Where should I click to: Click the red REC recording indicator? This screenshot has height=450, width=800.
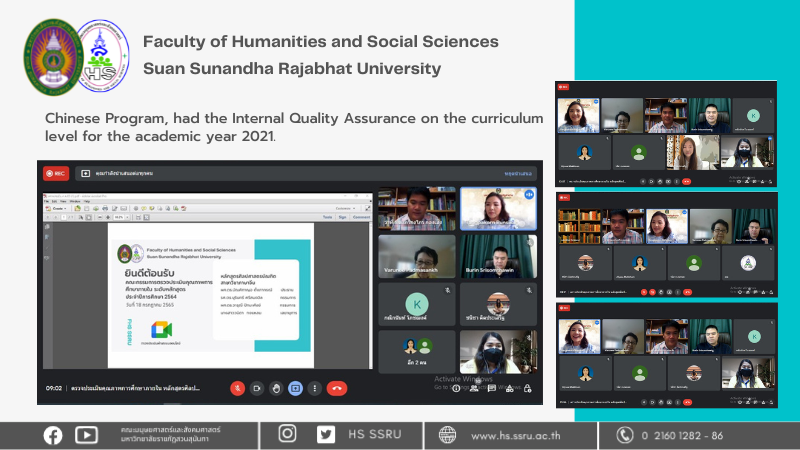55,172
